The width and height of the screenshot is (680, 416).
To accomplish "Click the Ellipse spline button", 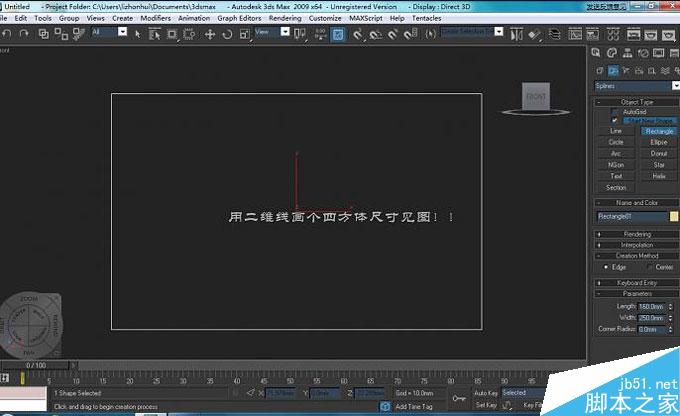I will pos(659,142).
